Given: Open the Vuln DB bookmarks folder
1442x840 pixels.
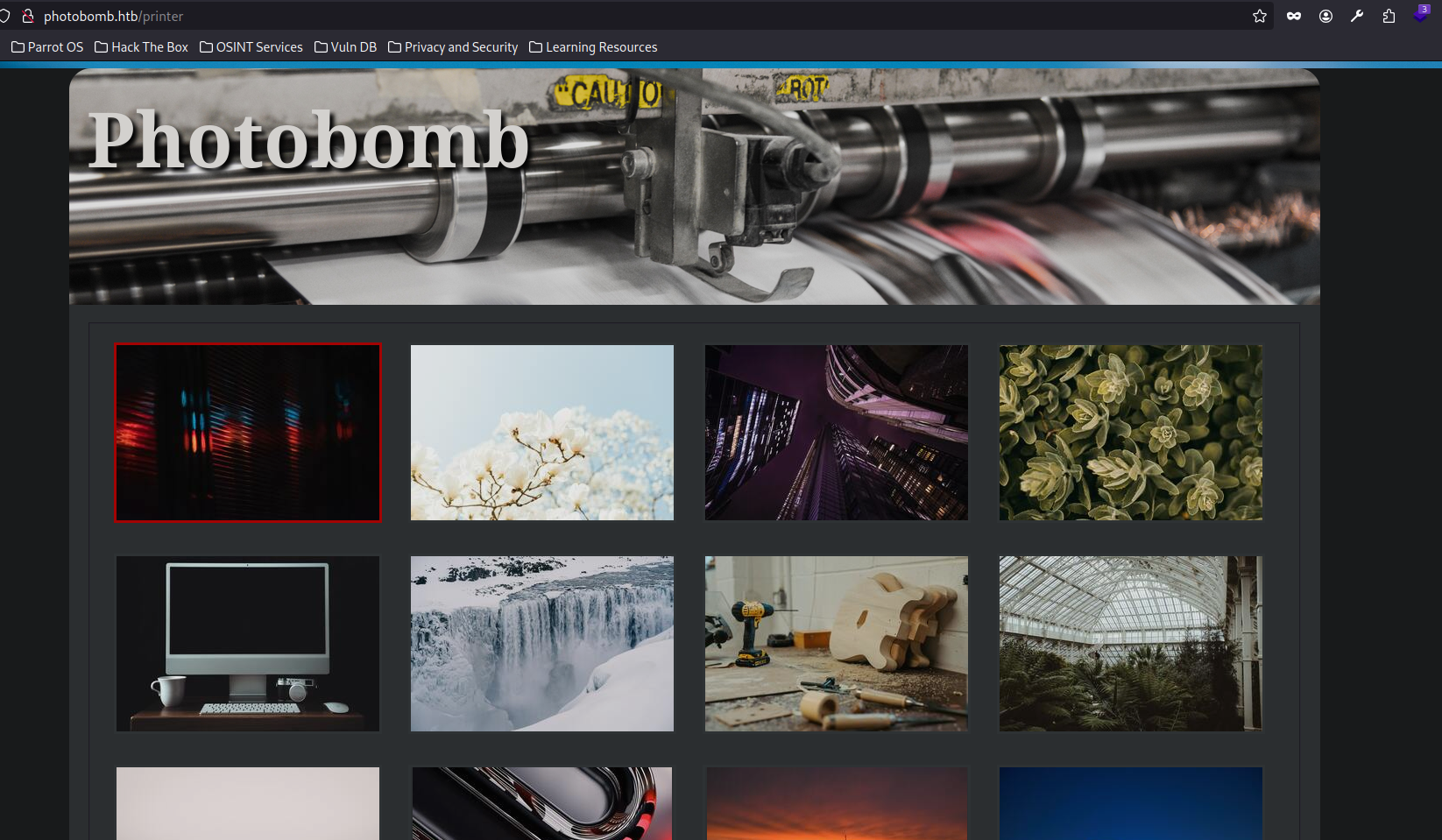Looking at the screenshot, I should [x=345, y=47].
